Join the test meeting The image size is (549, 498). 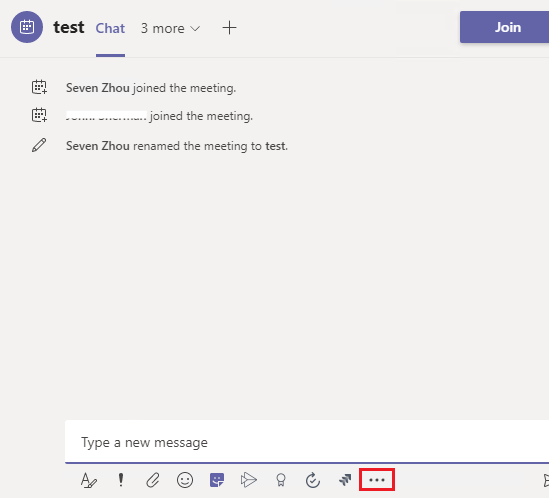coord(505,27)
